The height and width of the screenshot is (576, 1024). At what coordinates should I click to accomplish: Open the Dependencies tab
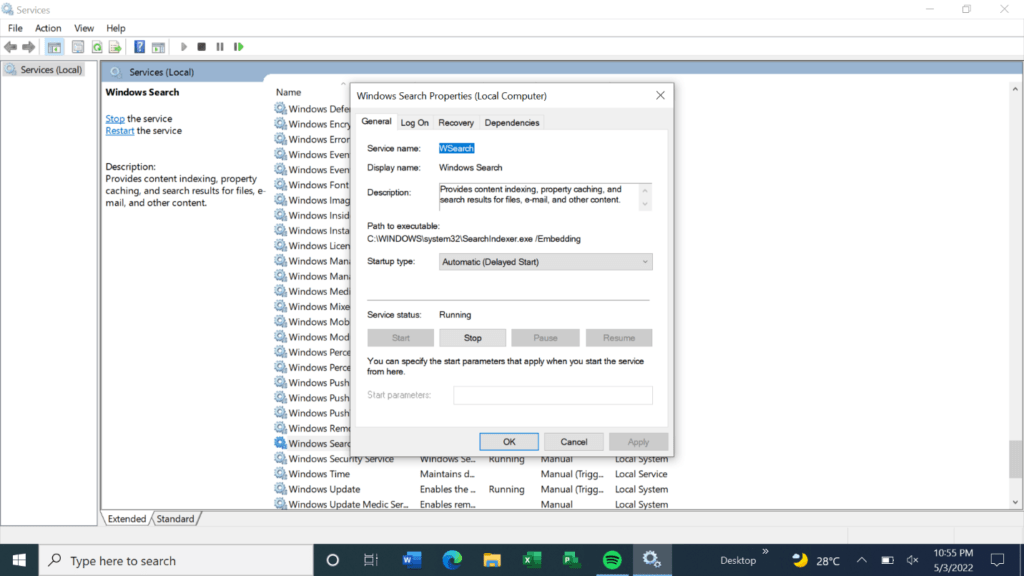[x=511, y=122]
